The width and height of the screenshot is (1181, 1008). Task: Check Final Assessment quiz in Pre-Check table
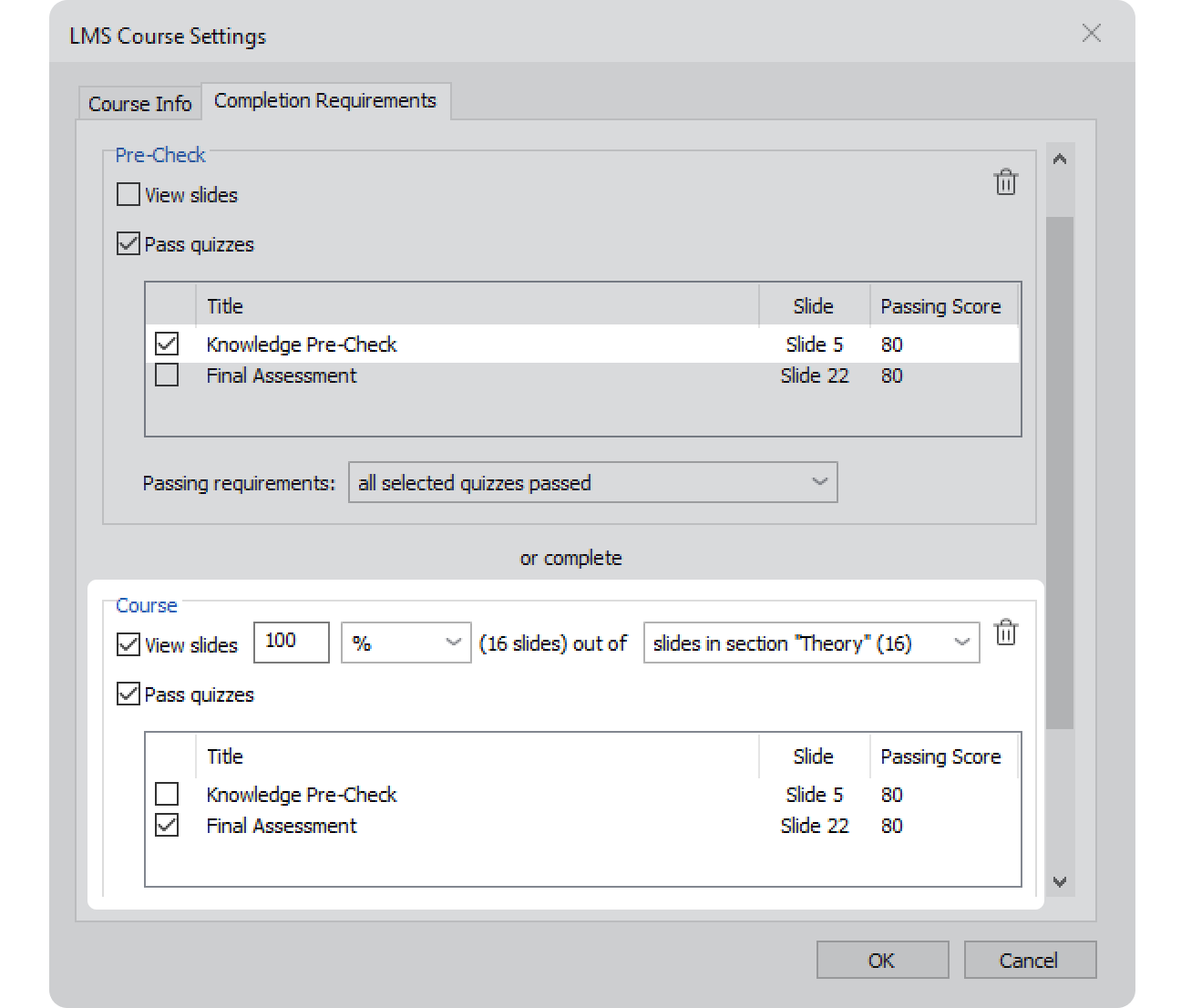pos(167,375)
